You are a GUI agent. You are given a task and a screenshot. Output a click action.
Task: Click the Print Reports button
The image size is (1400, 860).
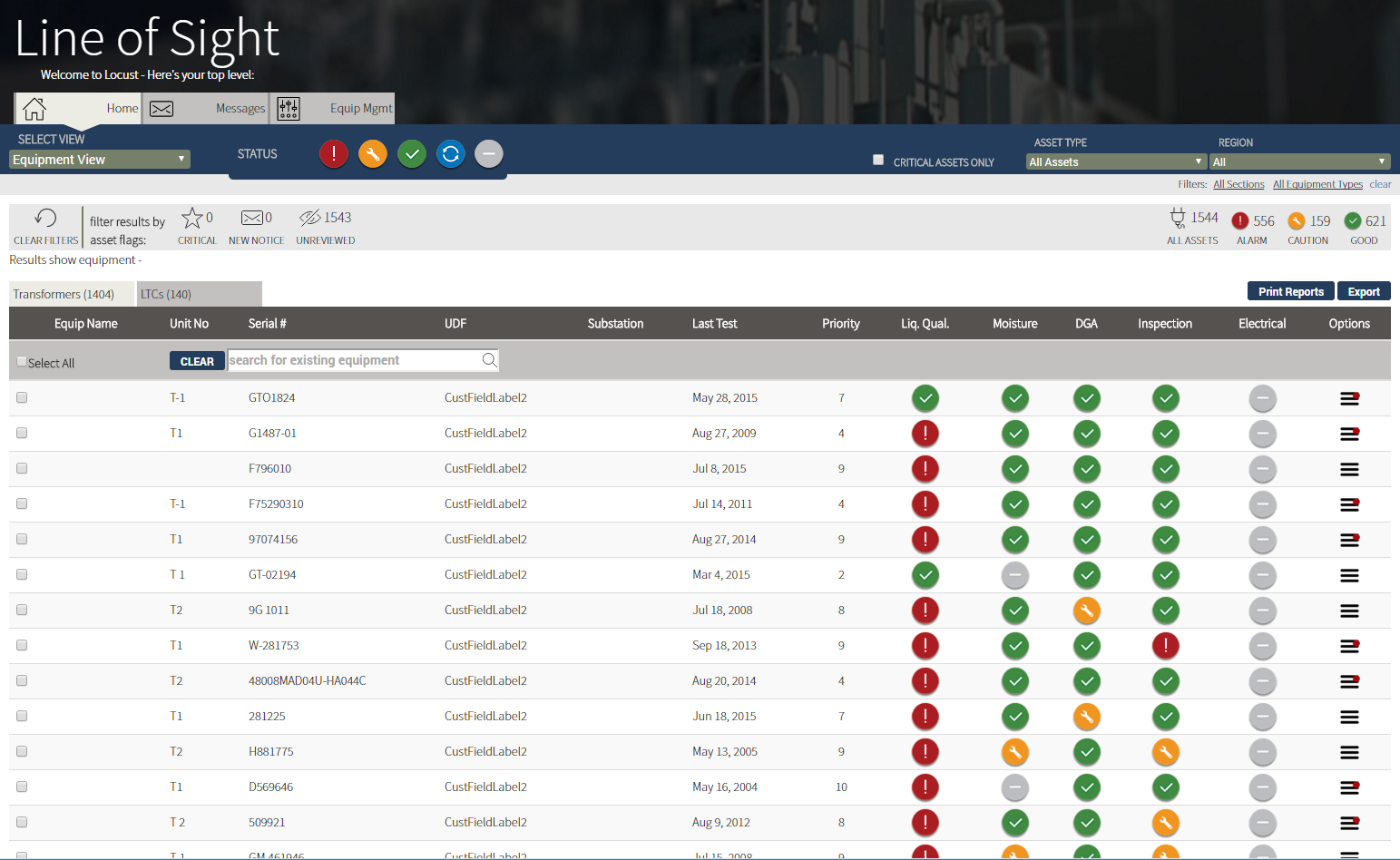[x=1289, y=291]
